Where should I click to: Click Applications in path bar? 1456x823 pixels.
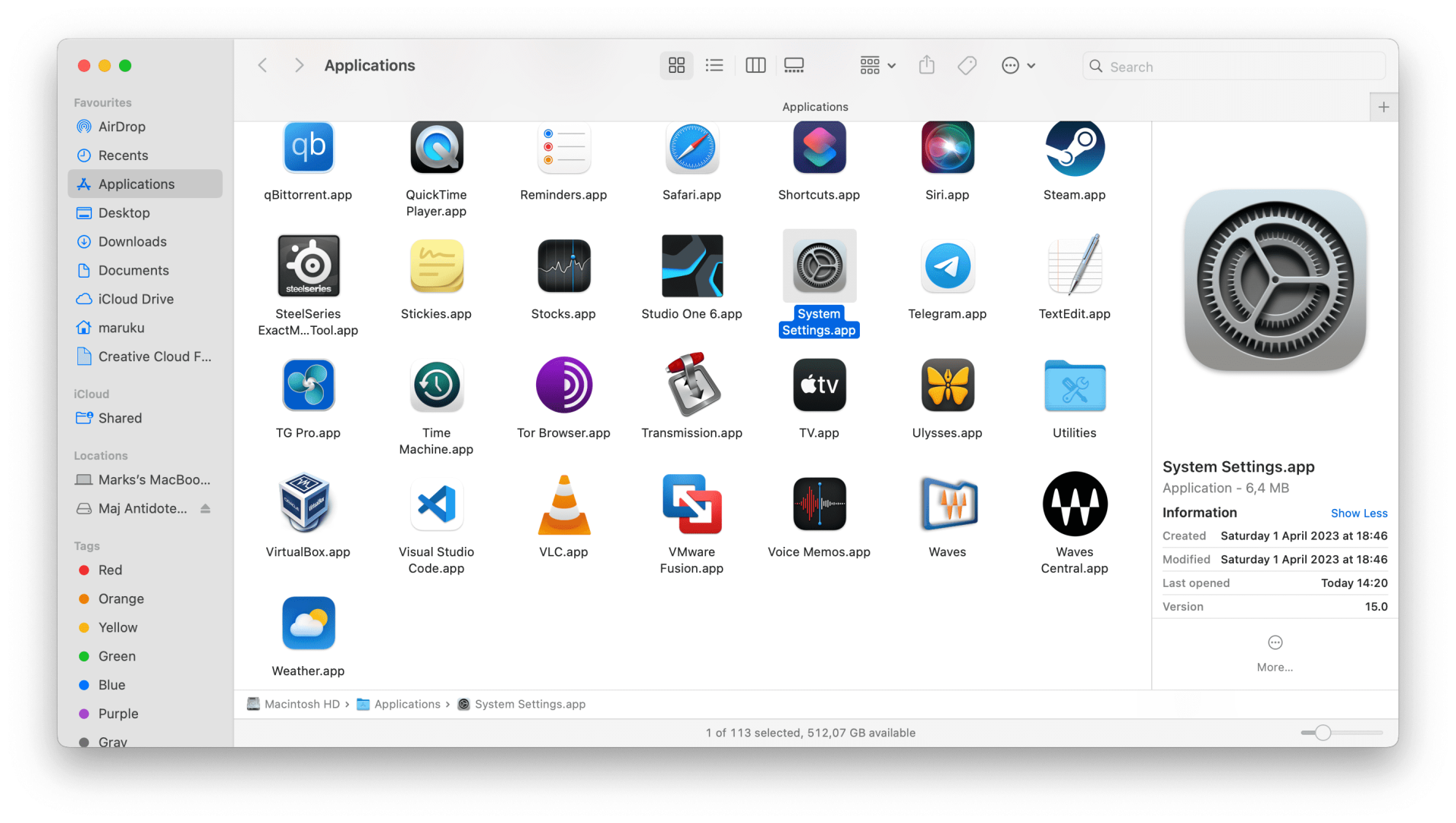pos(399,705)
